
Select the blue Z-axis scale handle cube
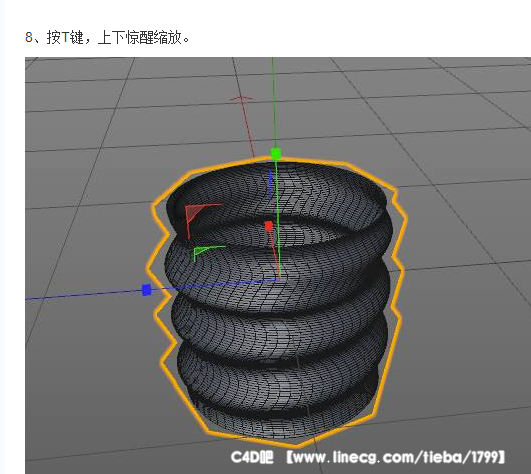click(x=146, y=290)
